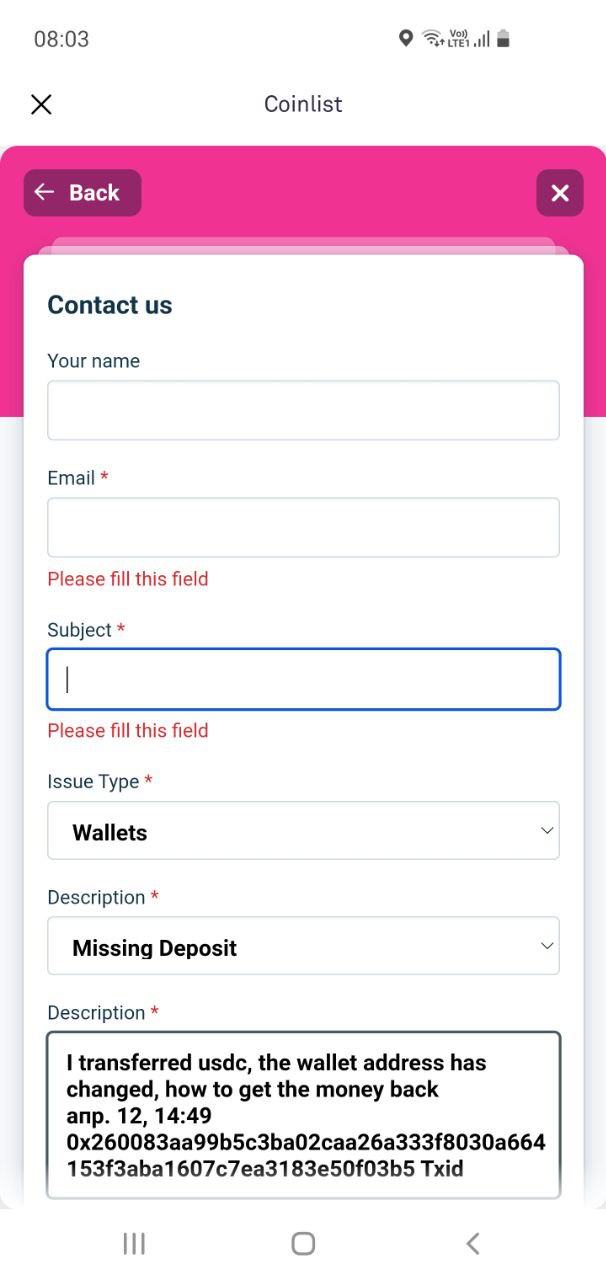Focus the Email input field
Screen dimensions: 606x1280
pos(303,527)
